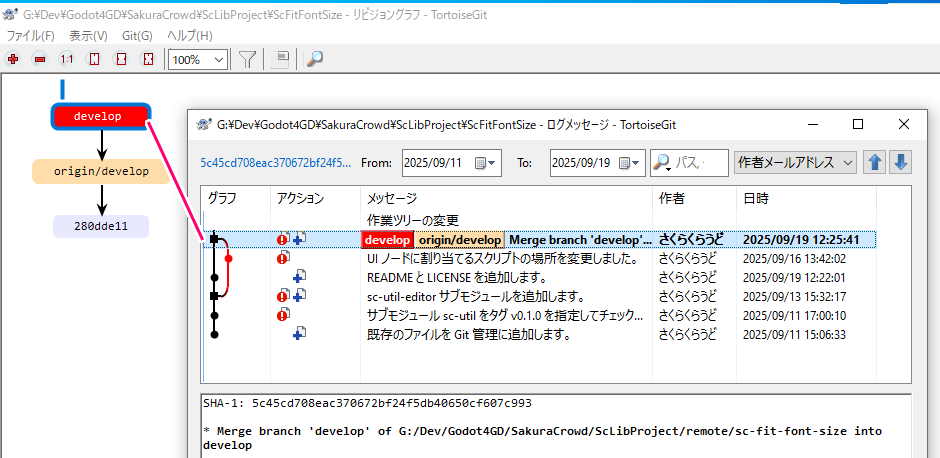This screenshot has height=458, width=940.
Task: Open the 作者メールアドレス dropdown
Action: point(796,162)
